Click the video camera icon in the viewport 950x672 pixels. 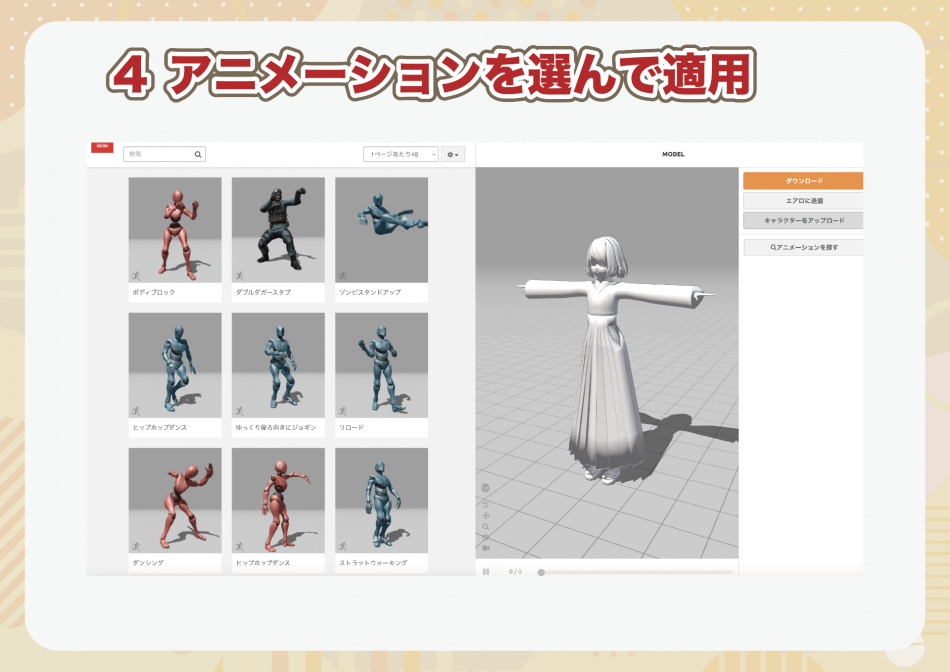coord(485,548)
